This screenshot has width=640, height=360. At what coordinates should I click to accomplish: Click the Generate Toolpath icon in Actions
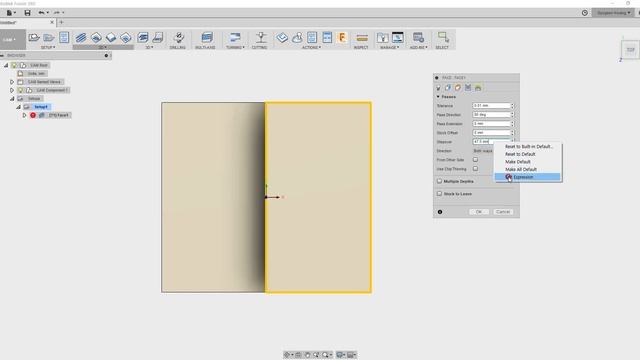pyautogui.click(x=282, y=38)
